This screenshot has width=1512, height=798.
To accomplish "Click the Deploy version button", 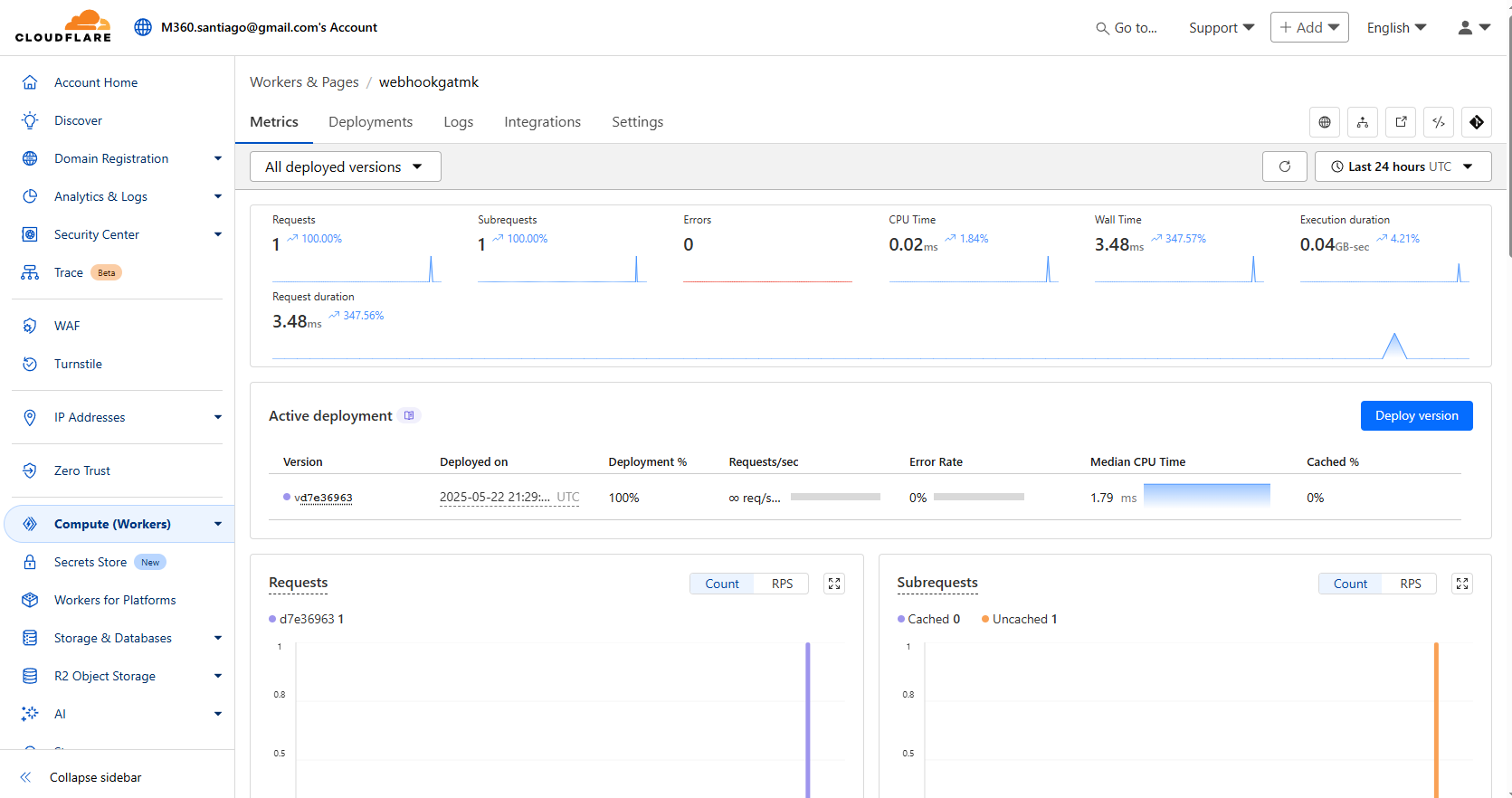I will coord(1416,415).
